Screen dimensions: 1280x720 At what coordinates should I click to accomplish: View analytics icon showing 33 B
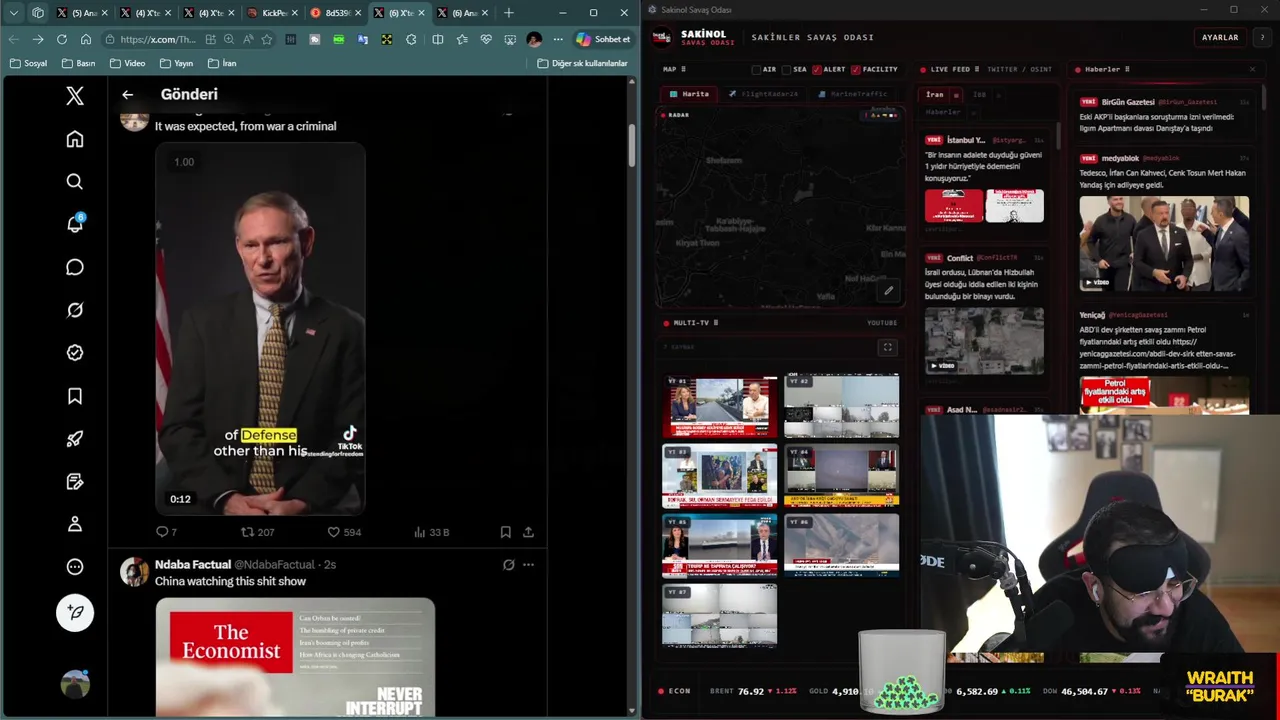point(431,532)
